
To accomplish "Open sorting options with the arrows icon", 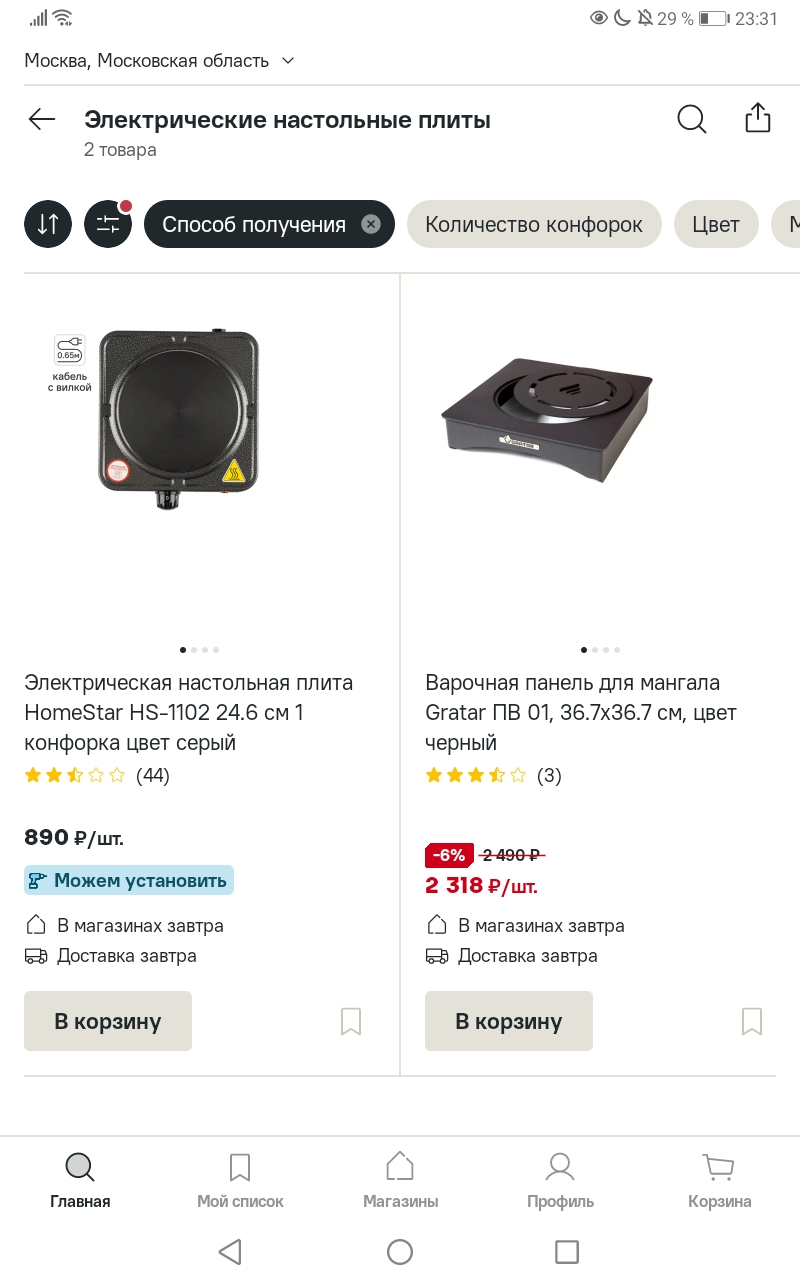I will [48, 224].
